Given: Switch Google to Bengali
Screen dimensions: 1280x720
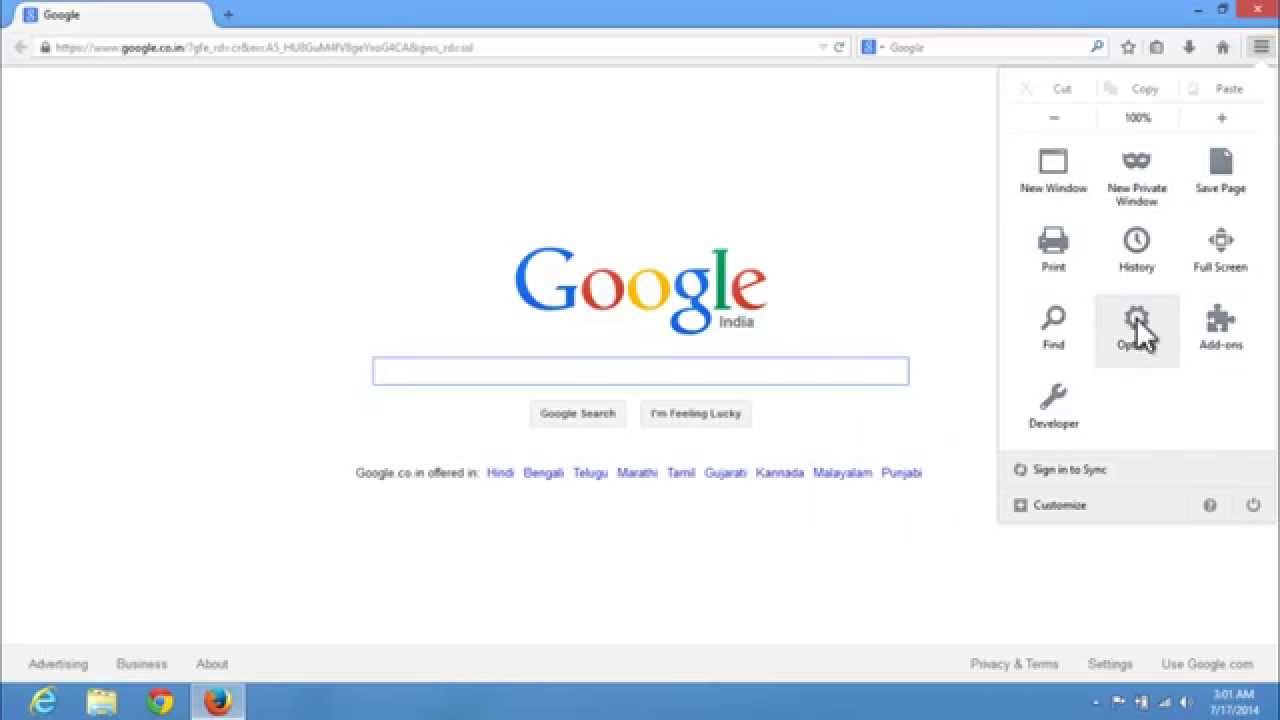Looking at the screenshot, I should 544,473.
